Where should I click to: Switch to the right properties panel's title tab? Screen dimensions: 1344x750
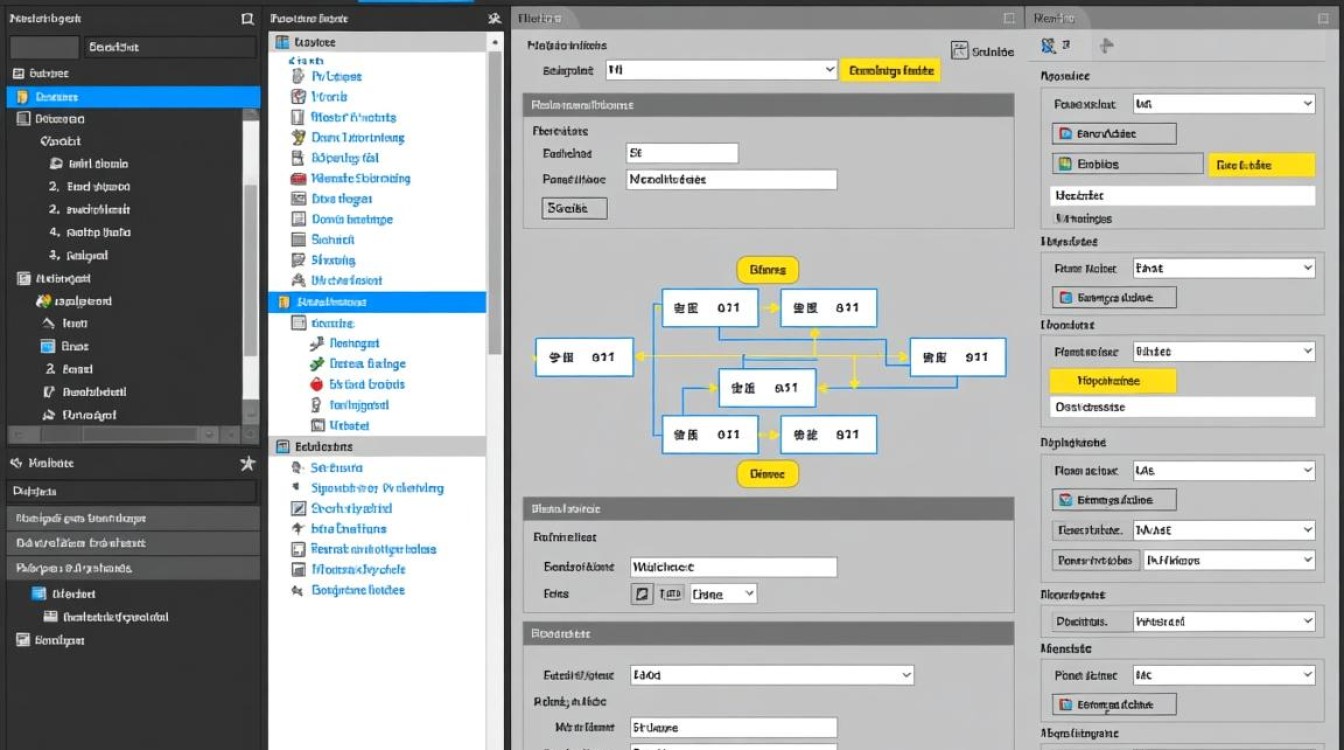1054,19
